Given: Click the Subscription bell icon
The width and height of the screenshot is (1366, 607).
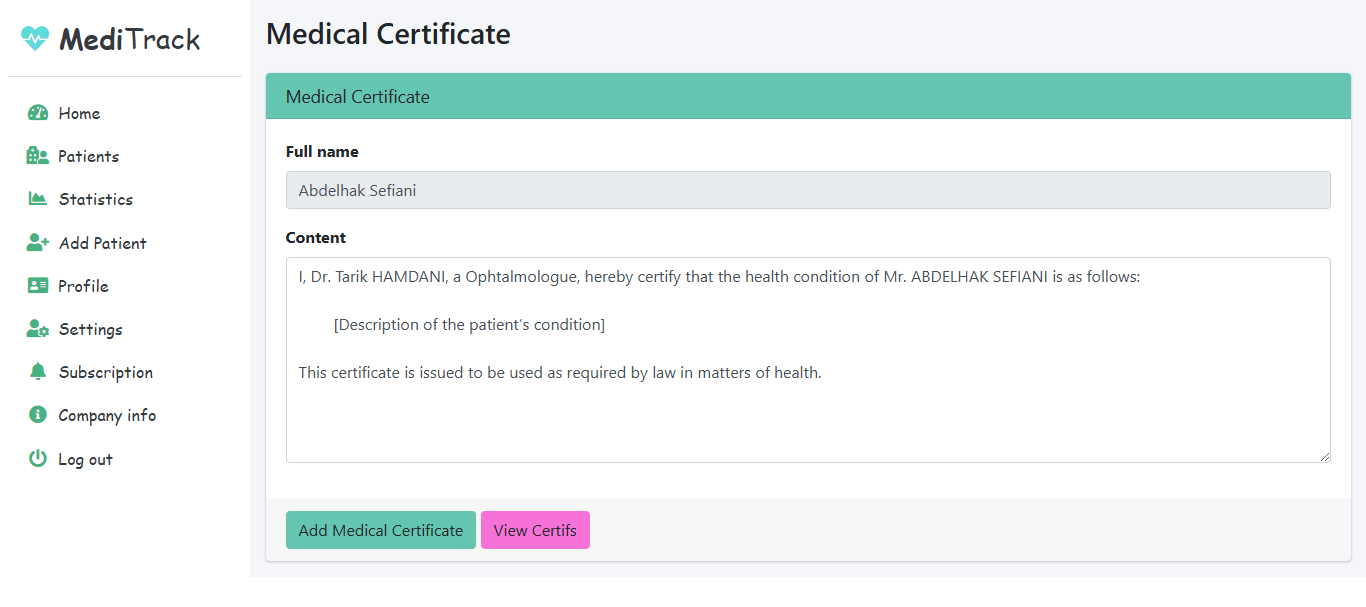Looking at the screenshot, I should tap(38, 372).
